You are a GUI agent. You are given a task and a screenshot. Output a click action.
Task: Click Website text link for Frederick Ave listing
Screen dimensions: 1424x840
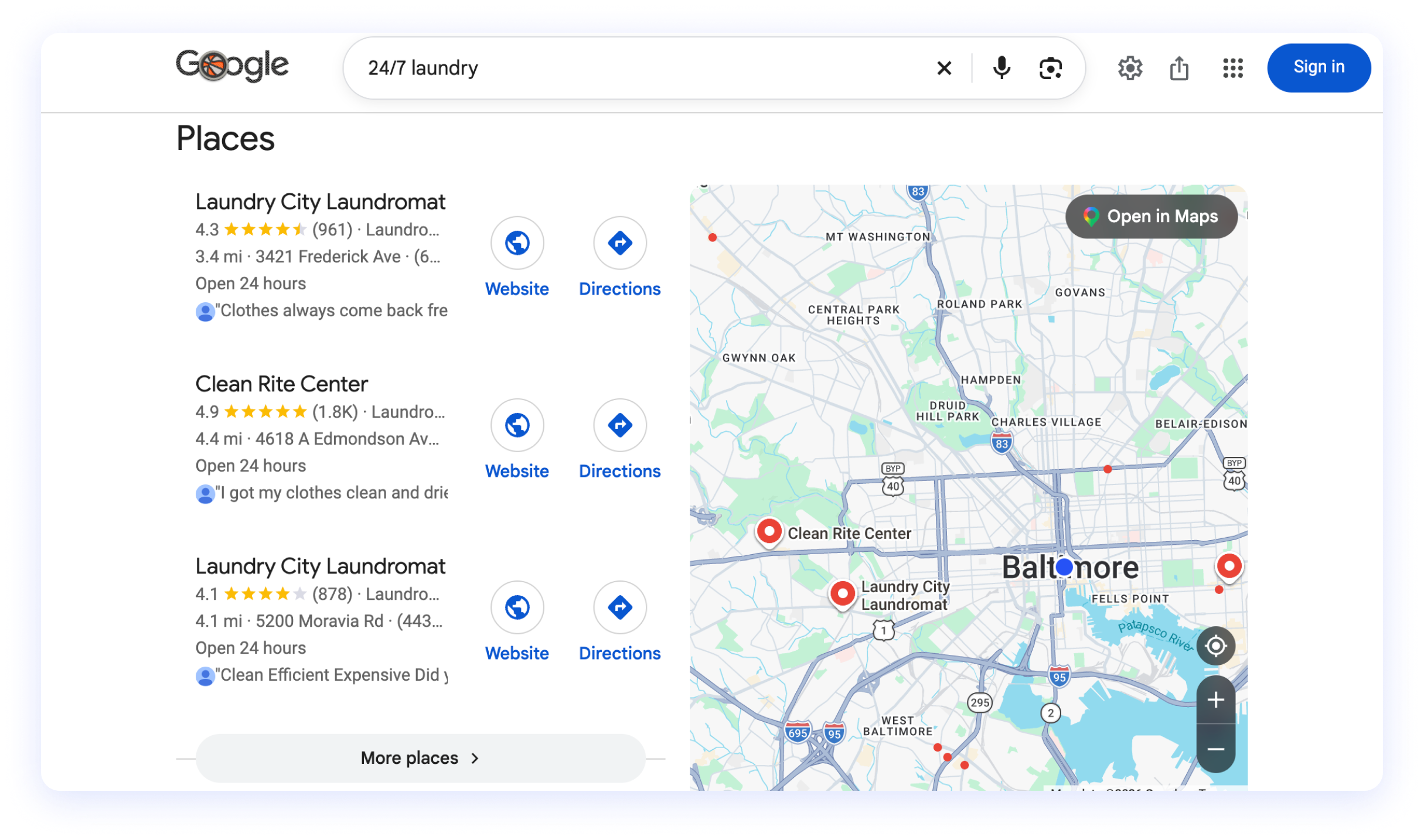pos(517,289)
